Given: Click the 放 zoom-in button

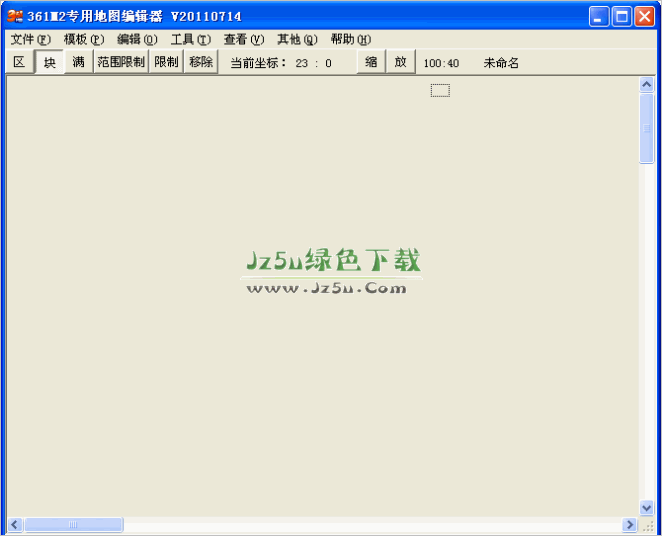Looking at the screenshot, I should pyautogui.click(x=401, y=62).
